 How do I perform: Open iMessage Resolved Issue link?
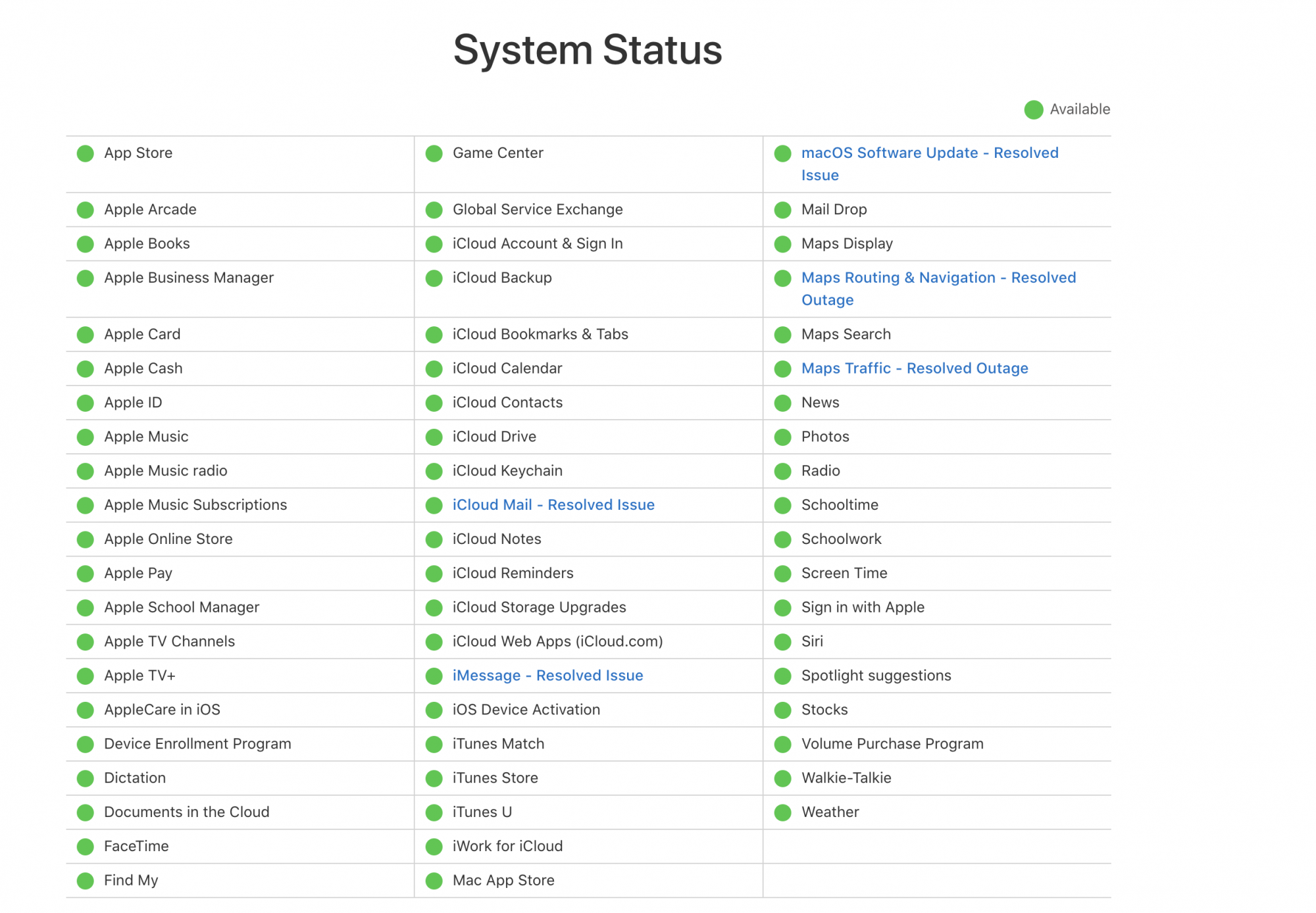(547, 676)
